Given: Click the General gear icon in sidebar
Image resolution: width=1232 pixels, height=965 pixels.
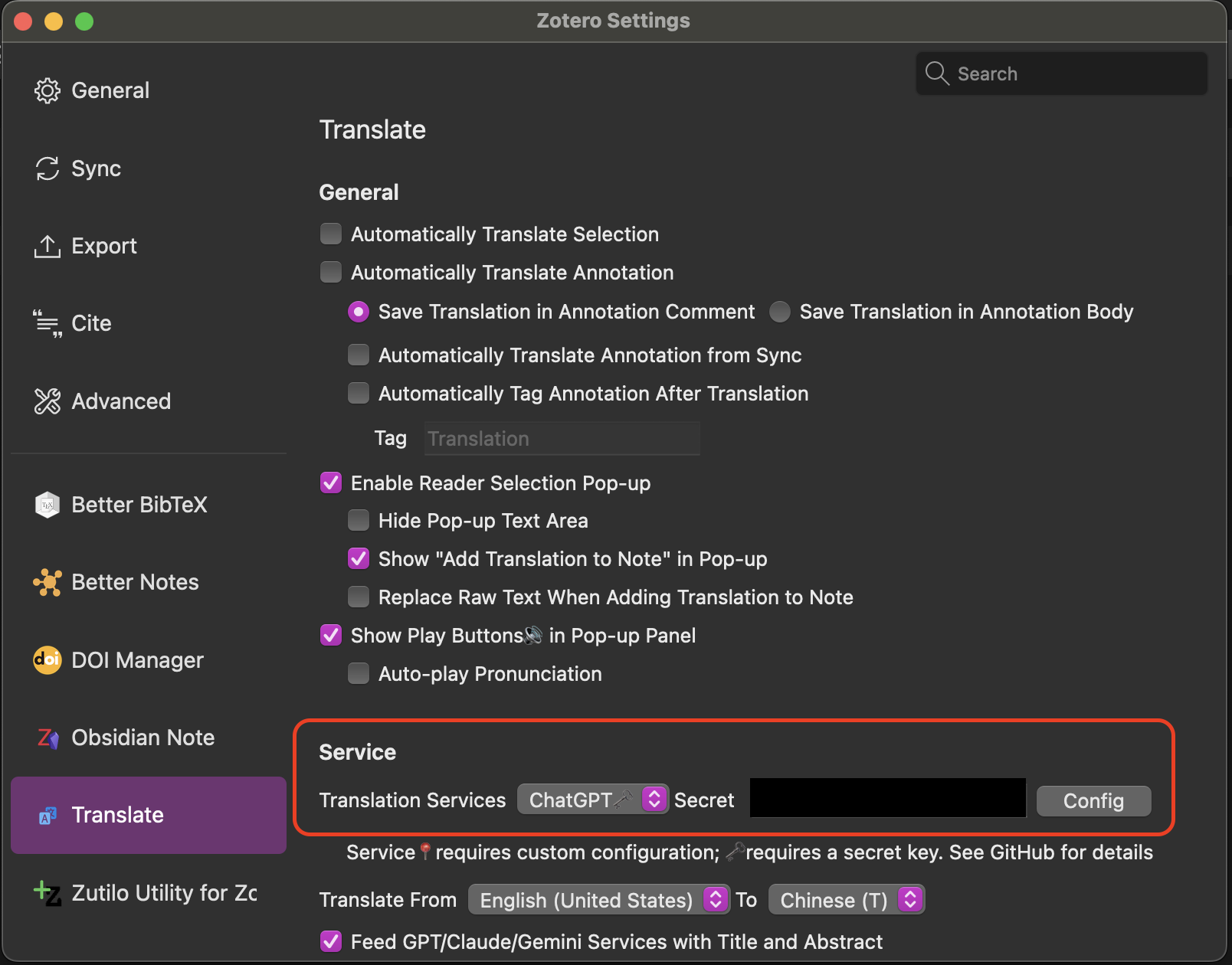Looking at the screenshot, I should coord(47,90).
